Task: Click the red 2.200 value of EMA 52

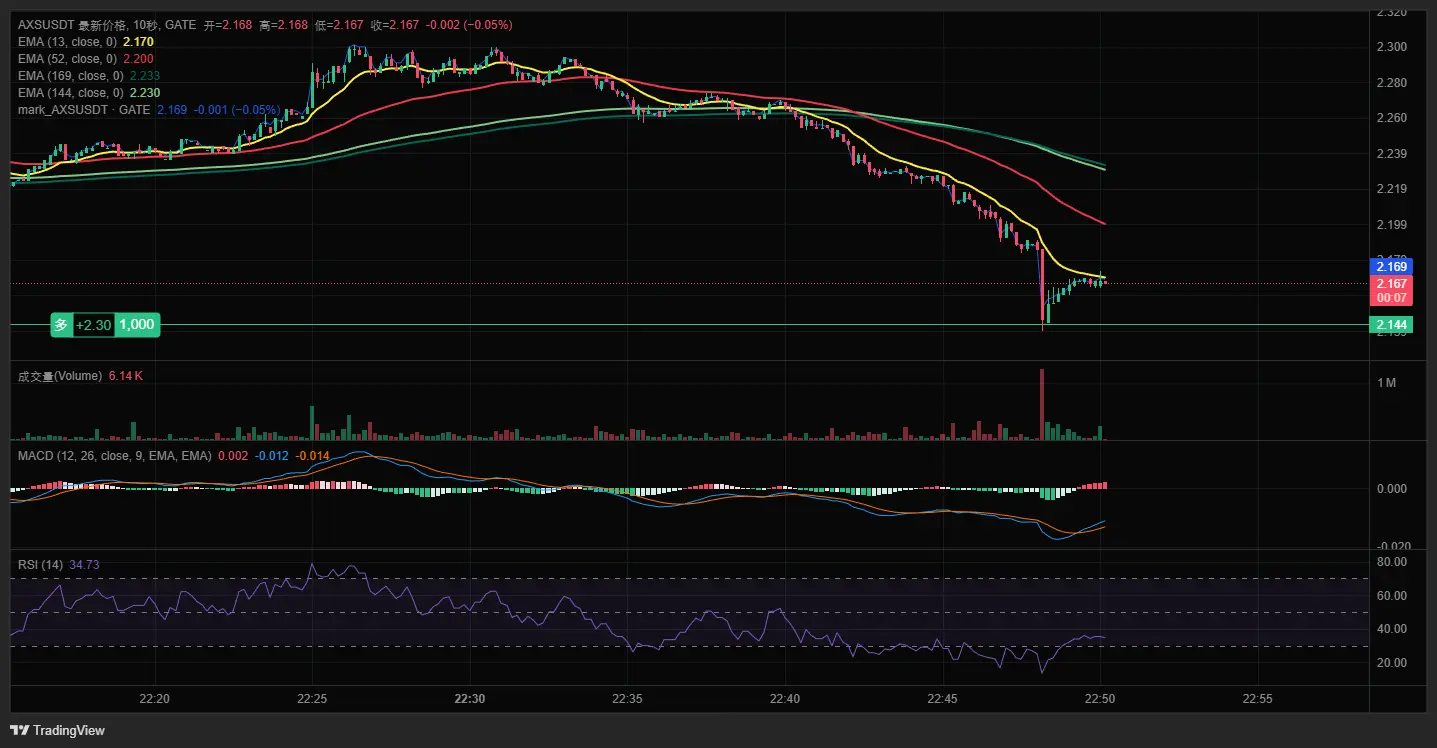Action: 138,59
